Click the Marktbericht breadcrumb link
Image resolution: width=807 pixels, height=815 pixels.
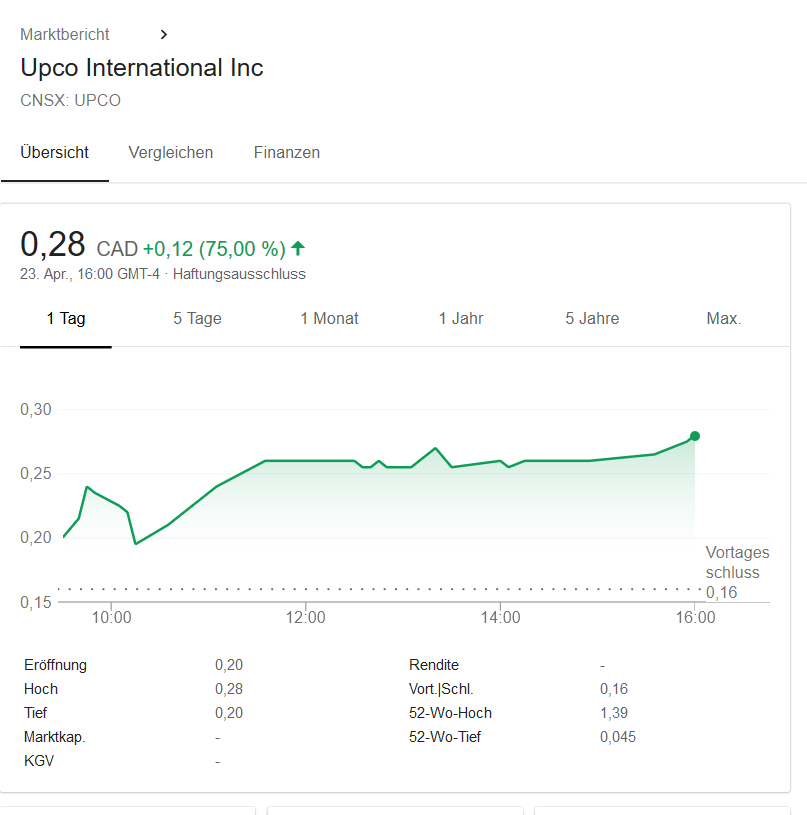[64, 33]
